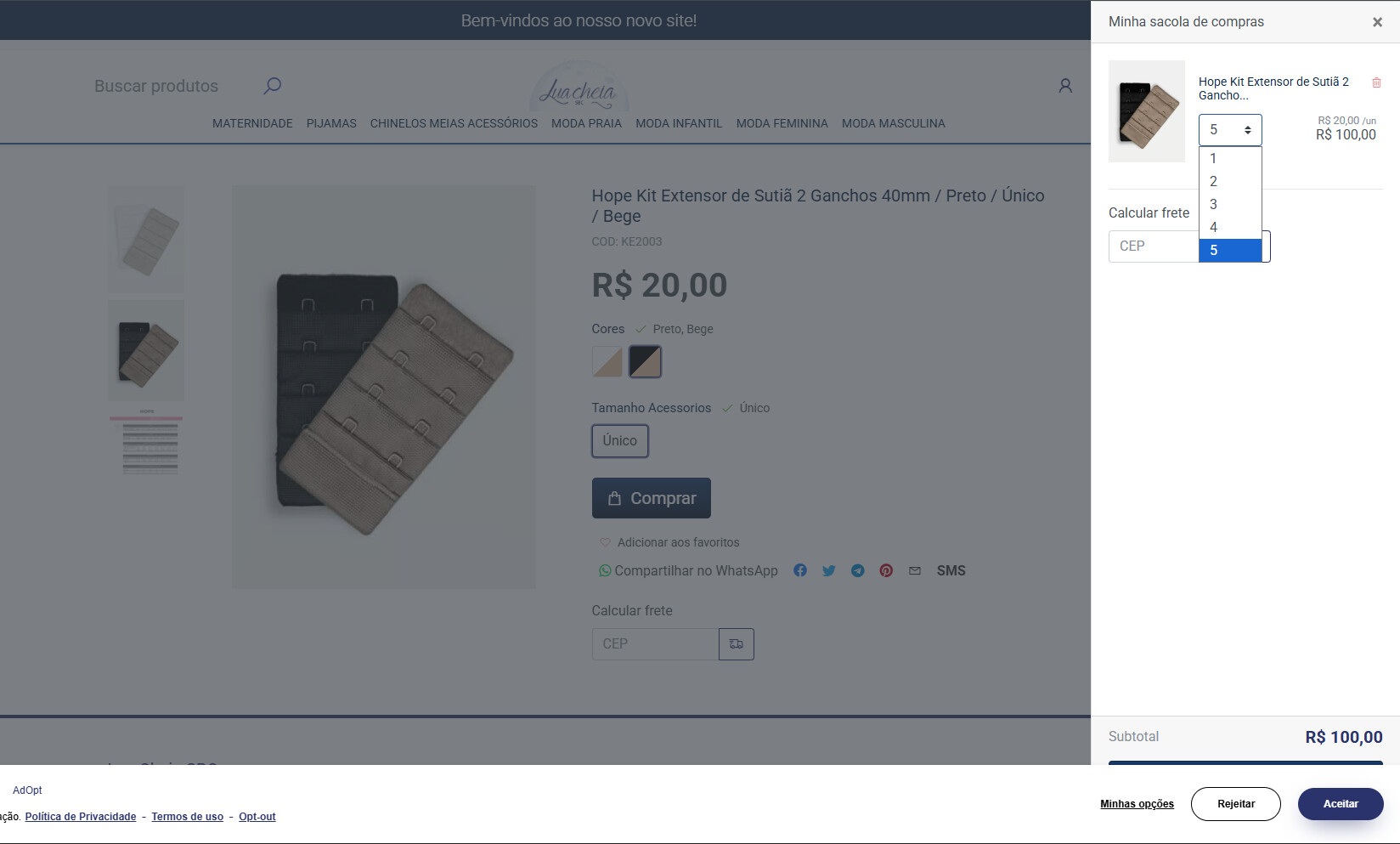Share product via Telegram icon
This screenshot has width=1400, height=844.
pyautogui.click(x=858, y=570)
